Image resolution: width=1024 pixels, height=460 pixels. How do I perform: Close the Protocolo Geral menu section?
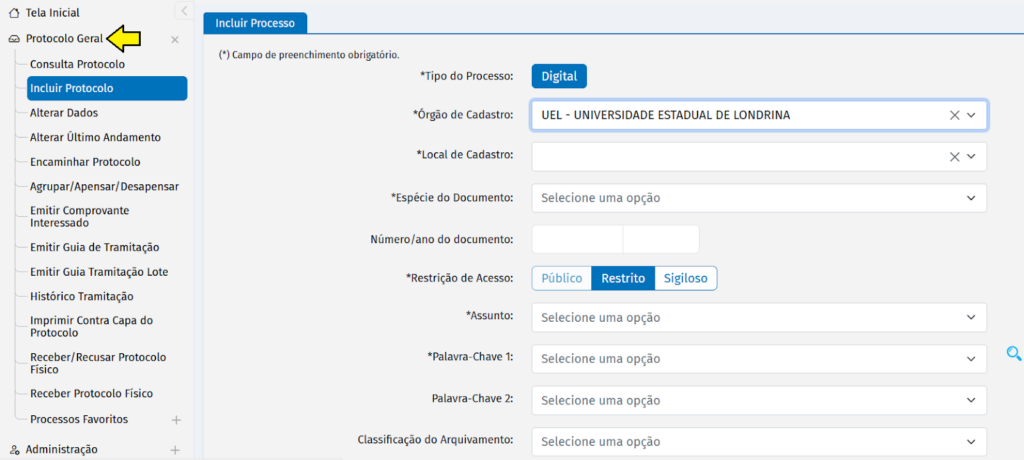click(175, 40)
